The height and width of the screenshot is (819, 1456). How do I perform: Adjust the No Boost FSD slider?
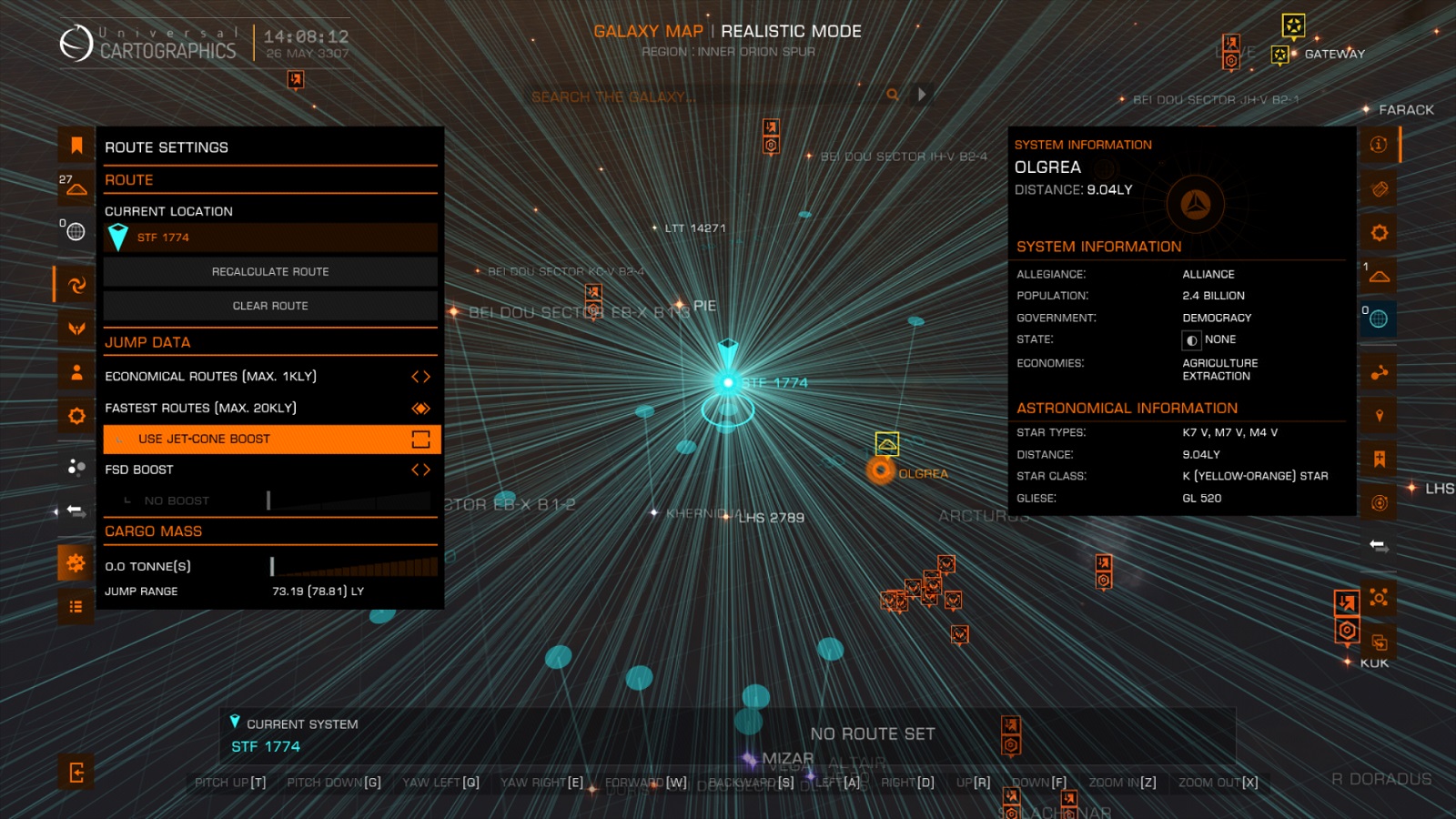(x=349, y=500)
